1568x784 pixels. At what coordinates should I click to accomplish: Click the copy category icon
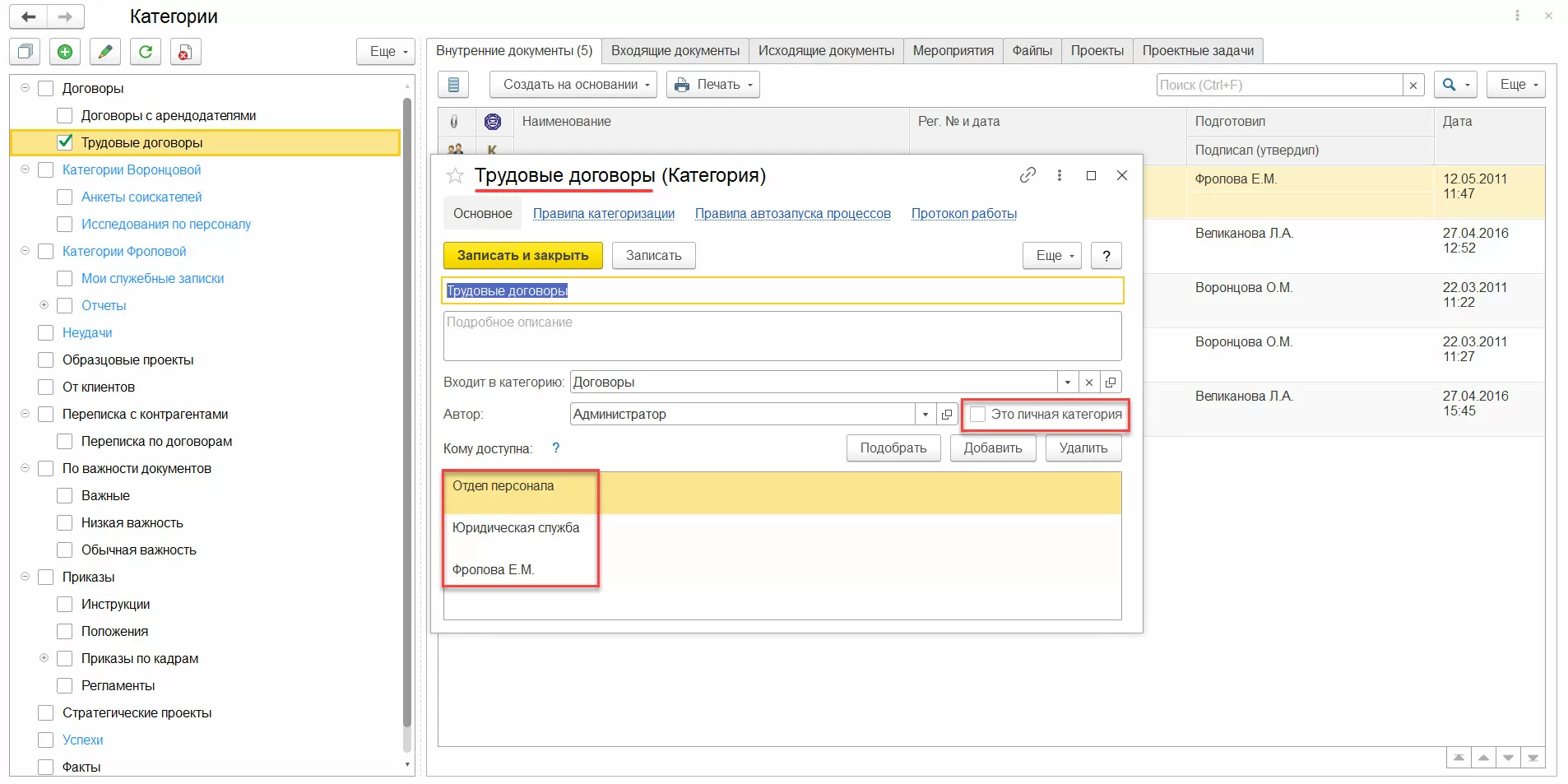(x=25, y=52)
